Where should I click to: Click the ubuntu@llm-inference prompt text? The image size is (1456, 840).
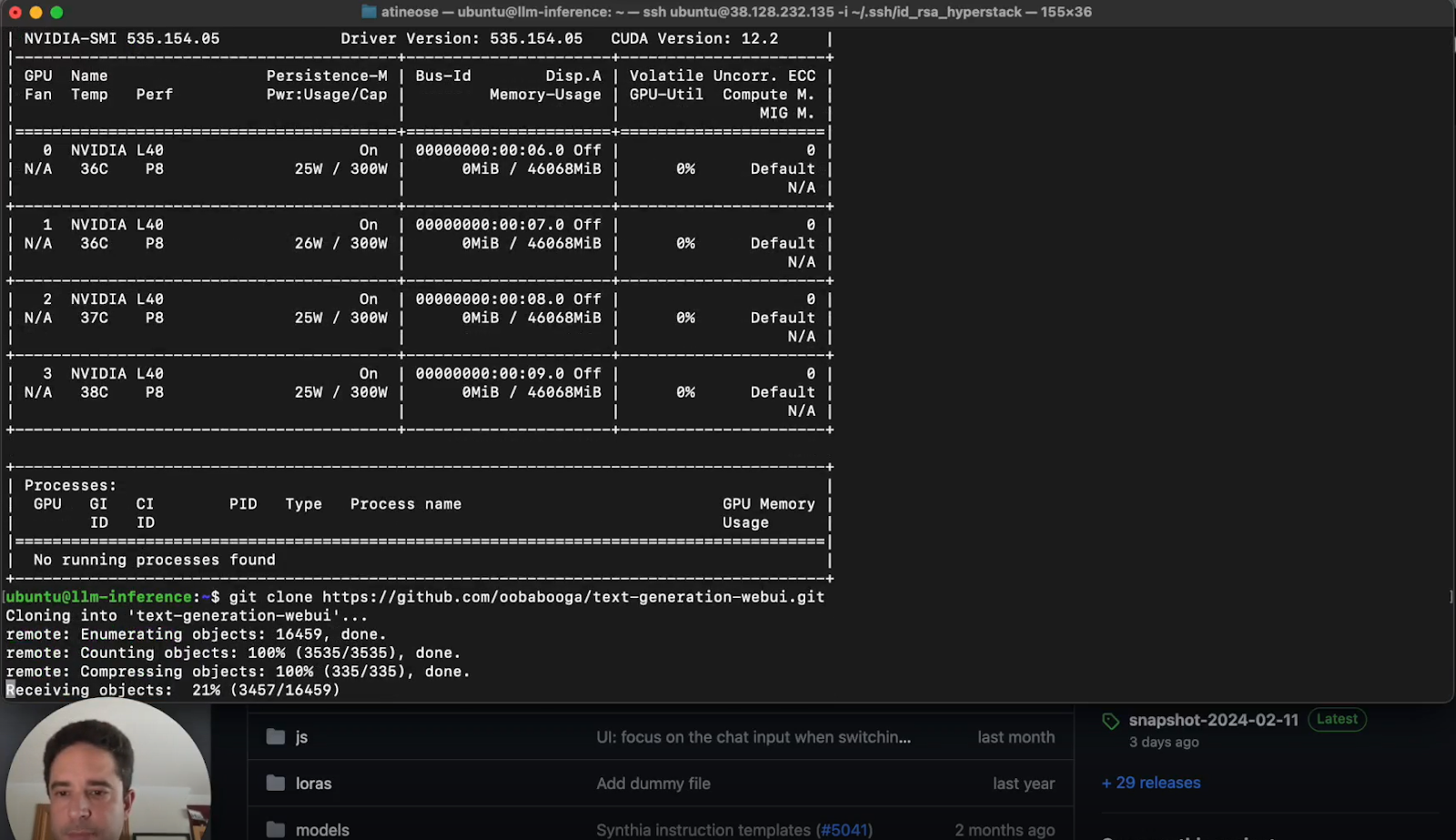(x=99, y=597)
